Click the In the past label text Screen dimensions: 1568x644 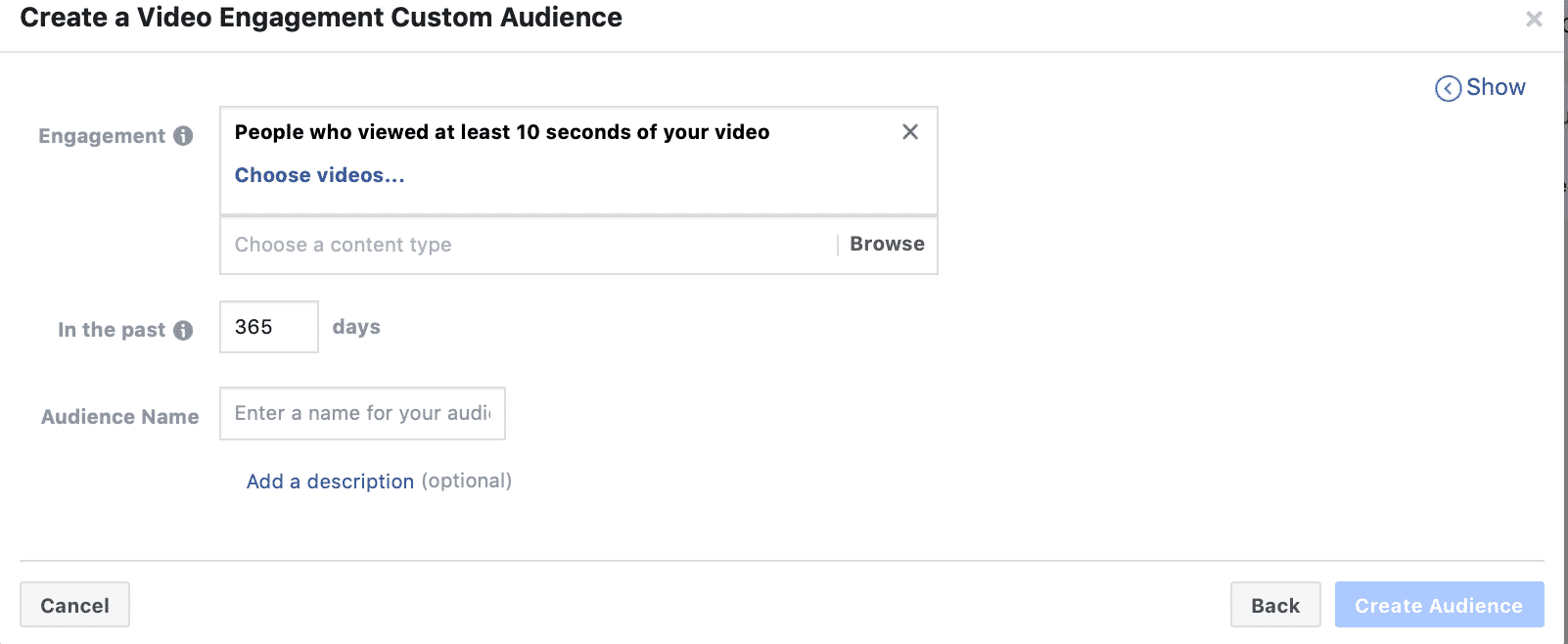click(x=112, y=330)
